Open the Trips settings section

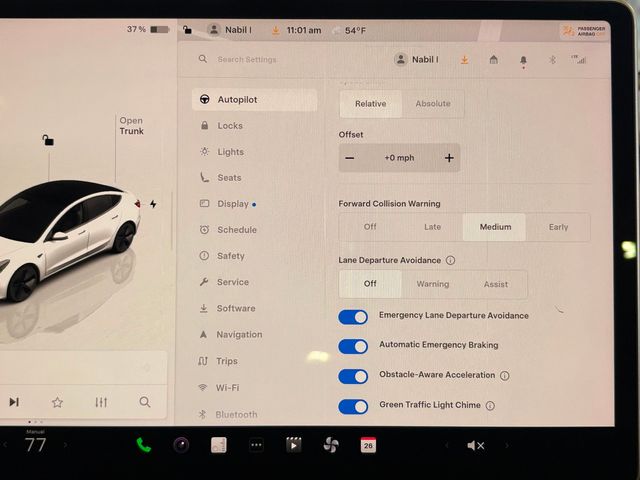(x=218, y=361)
